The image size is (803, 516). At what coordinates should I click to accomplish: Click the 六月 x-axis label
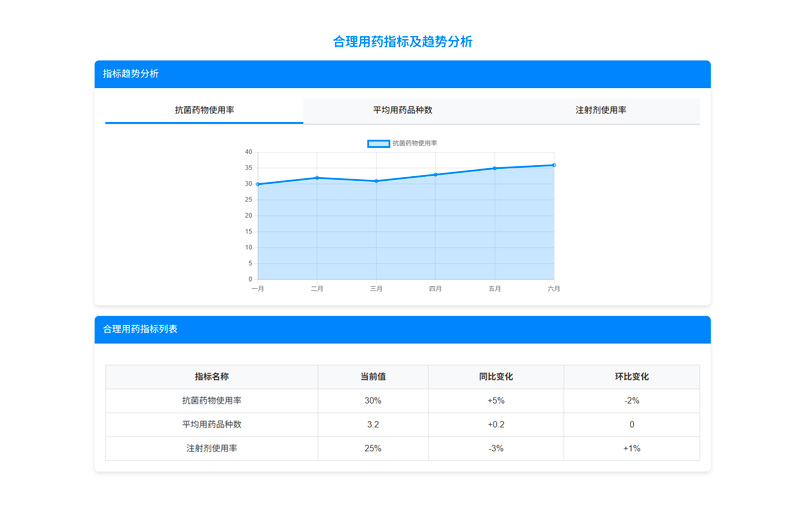pos(554,289)
